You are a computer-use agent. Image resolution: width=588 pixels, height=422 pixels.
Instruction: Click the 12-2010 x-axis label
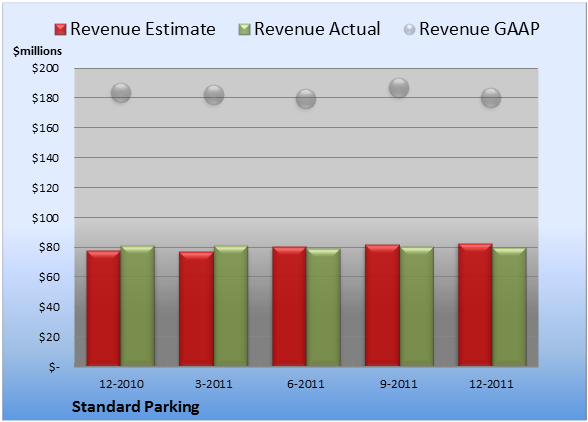(121, 384)
